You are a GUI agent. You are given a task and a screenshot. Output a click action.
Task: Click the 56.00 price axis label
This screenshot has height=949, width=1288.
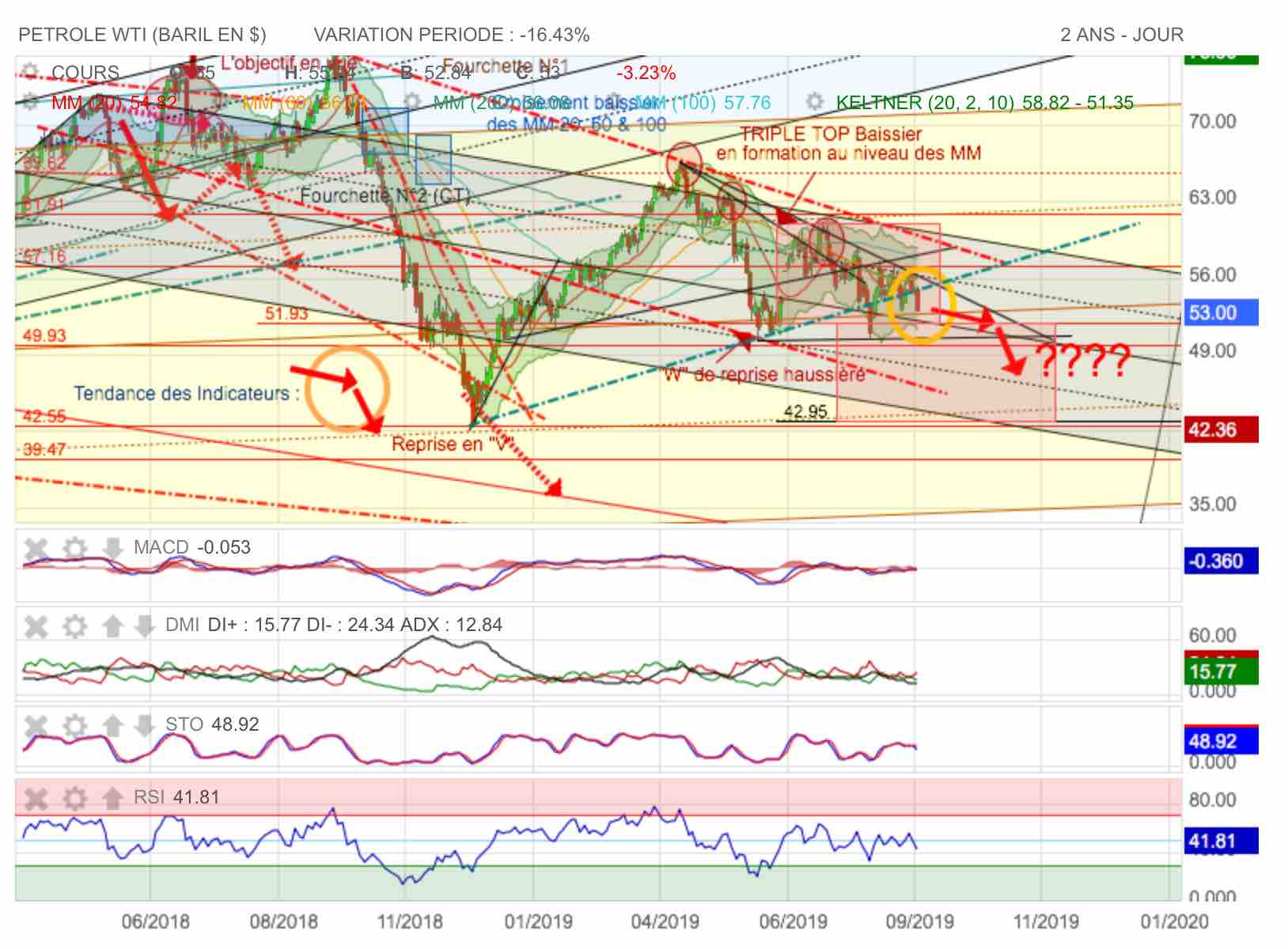tap(1212, 275)
